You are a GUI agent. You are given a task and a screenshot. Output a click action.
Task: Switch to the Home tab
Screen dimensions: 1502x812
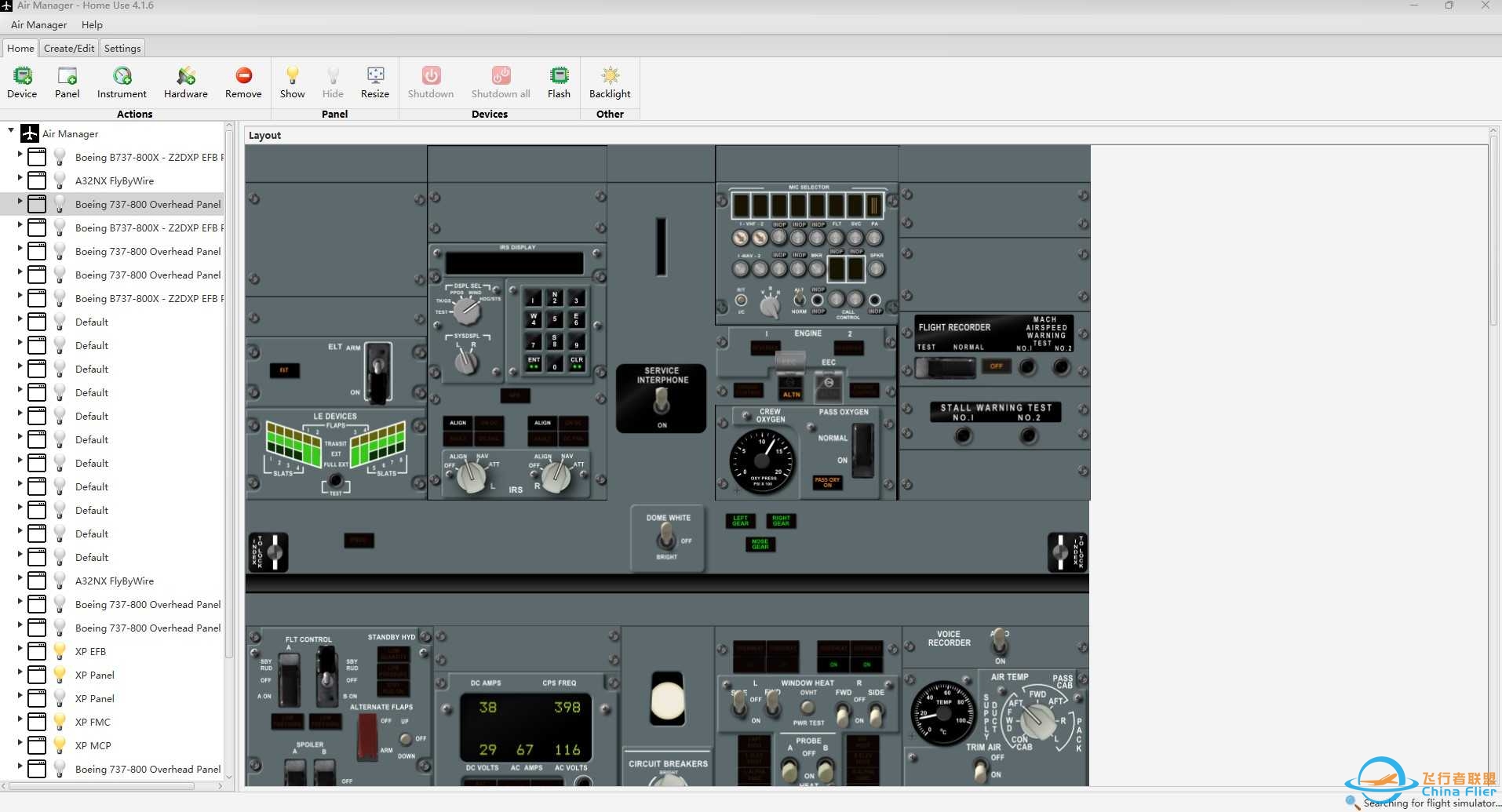click(x=20, y=48)
